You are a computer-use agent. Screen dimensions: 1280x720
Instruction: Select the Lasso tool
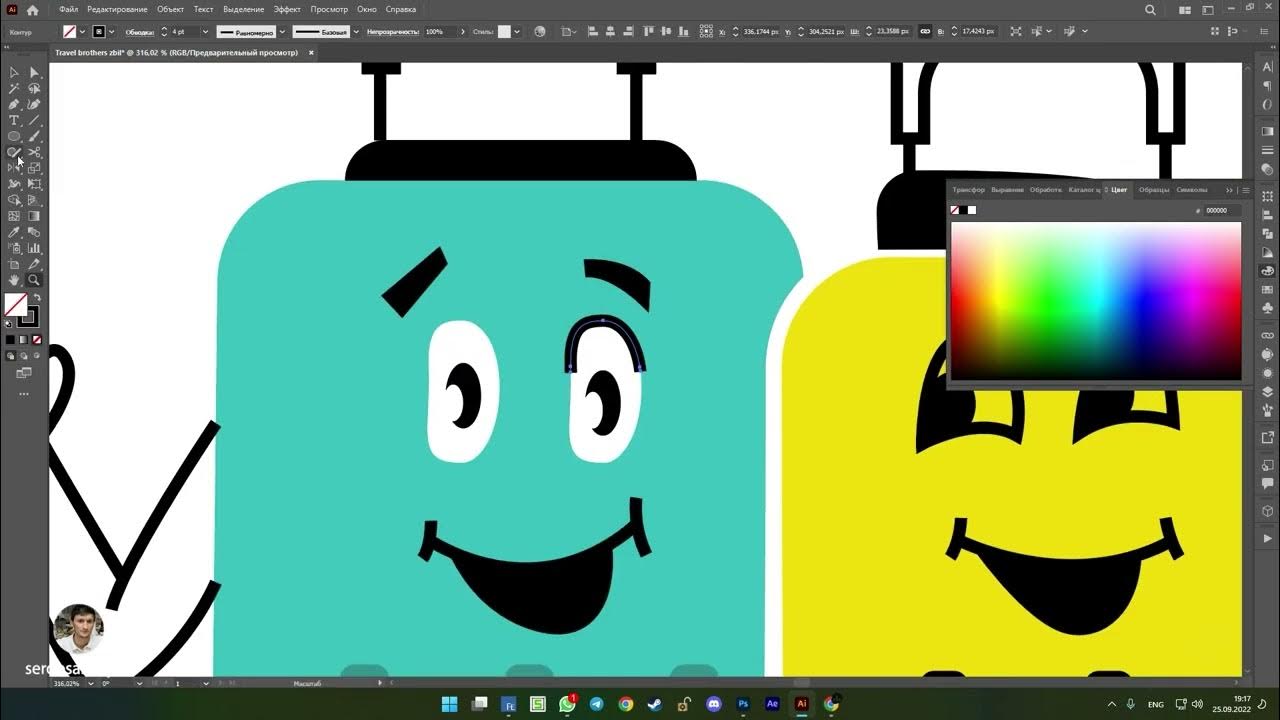click(34, 88)
